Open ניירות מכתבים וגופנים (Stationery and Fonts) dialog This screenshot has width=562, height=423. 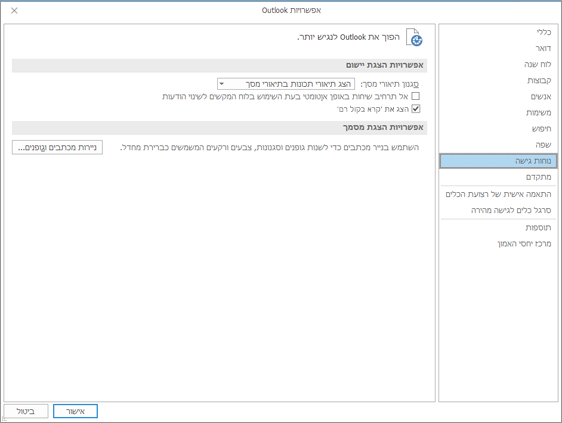coord(57,147)
